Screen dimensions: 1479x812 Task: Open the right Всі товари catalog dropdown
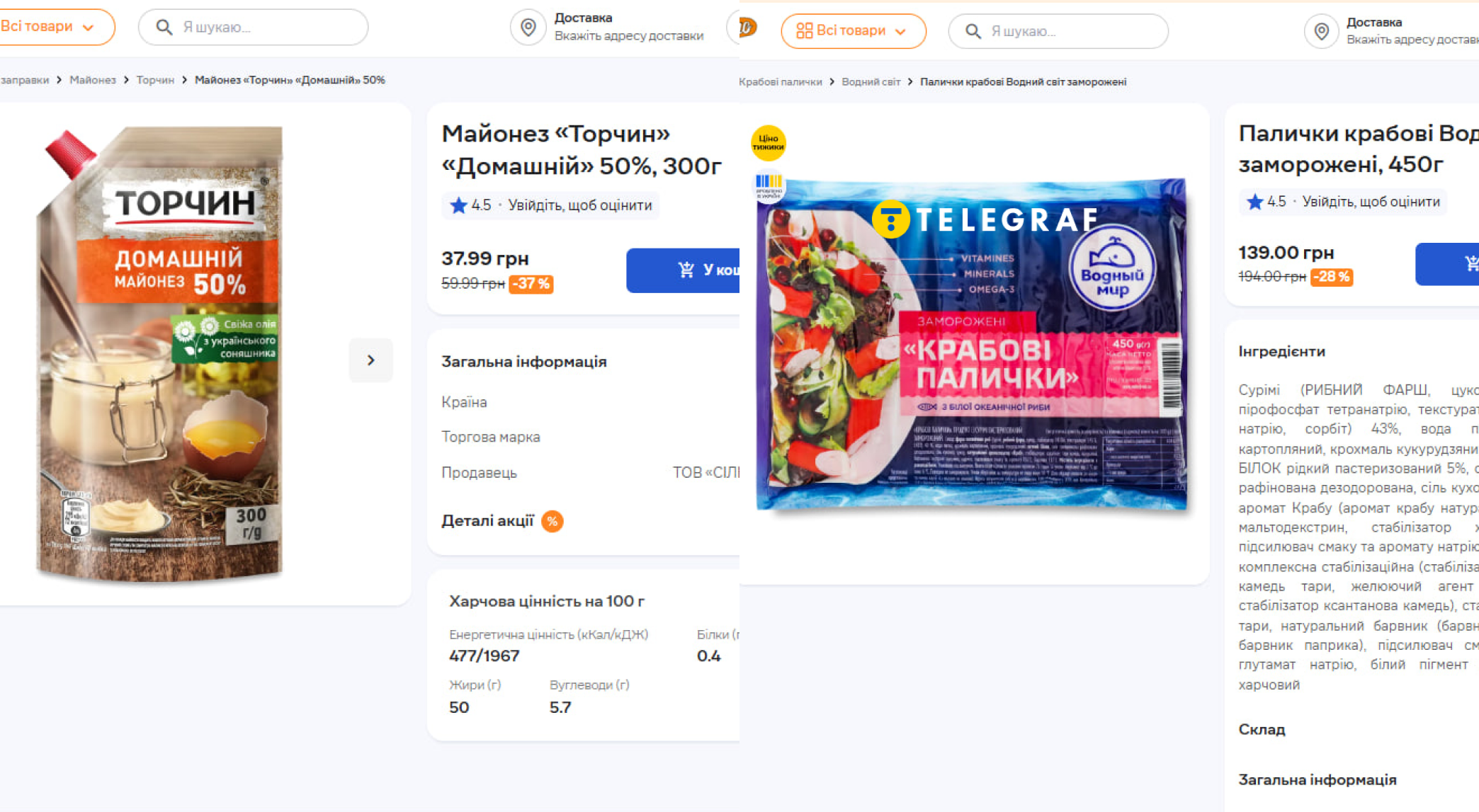point(853,31)
